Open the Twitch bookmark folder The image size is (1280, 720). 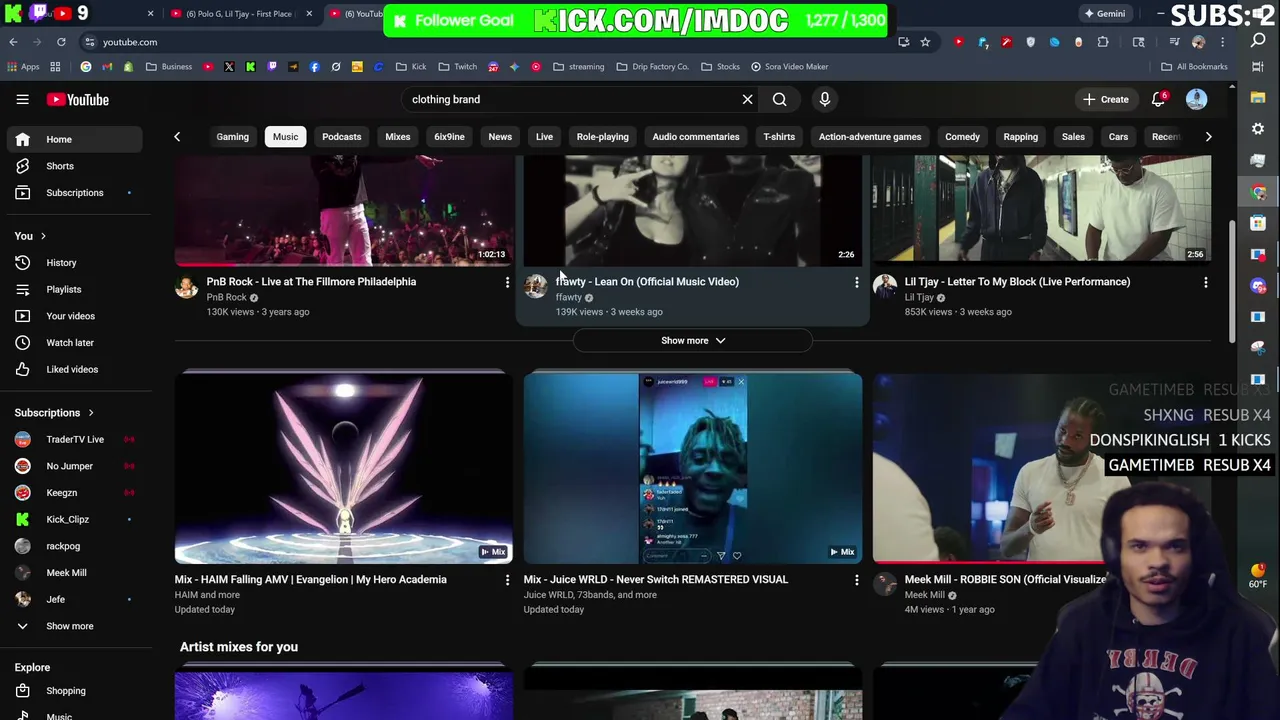(457, 67)
